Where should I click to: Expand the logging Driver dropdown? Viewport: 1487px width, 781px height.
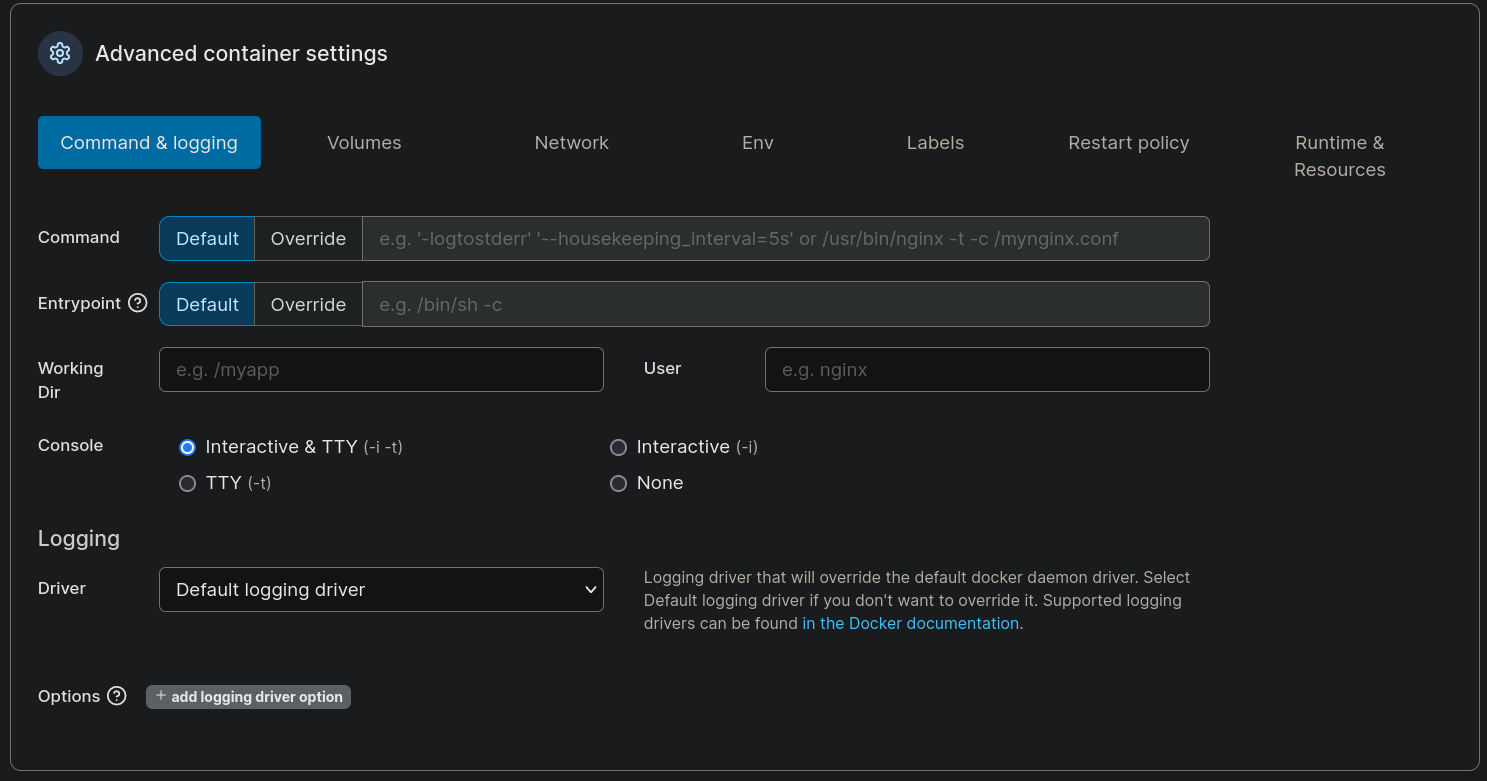pyautogui.click(x=381, y=590)
